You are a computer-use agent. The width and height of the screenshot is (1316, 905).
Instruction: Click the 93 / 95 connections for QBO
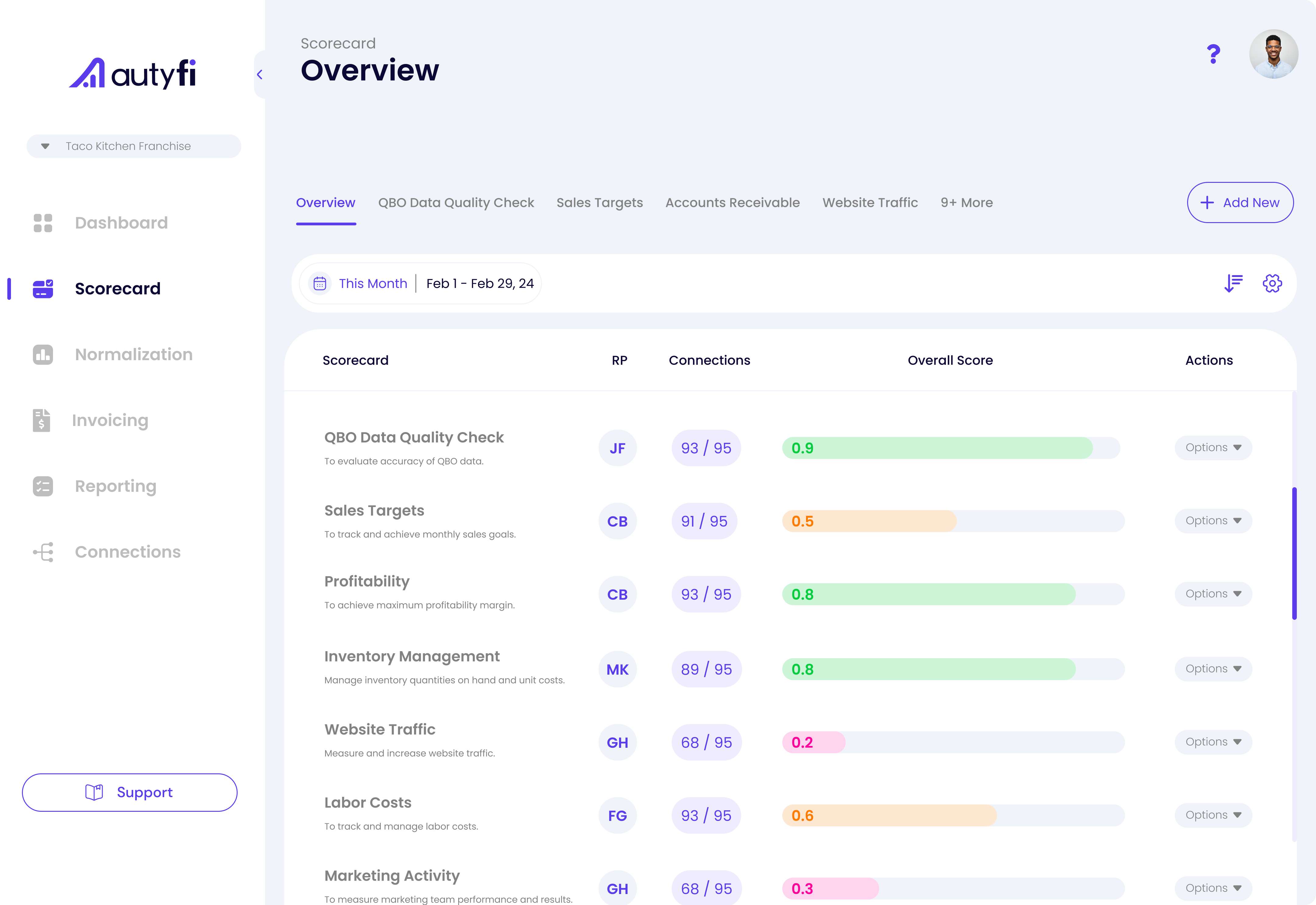[x=706, y=448]
